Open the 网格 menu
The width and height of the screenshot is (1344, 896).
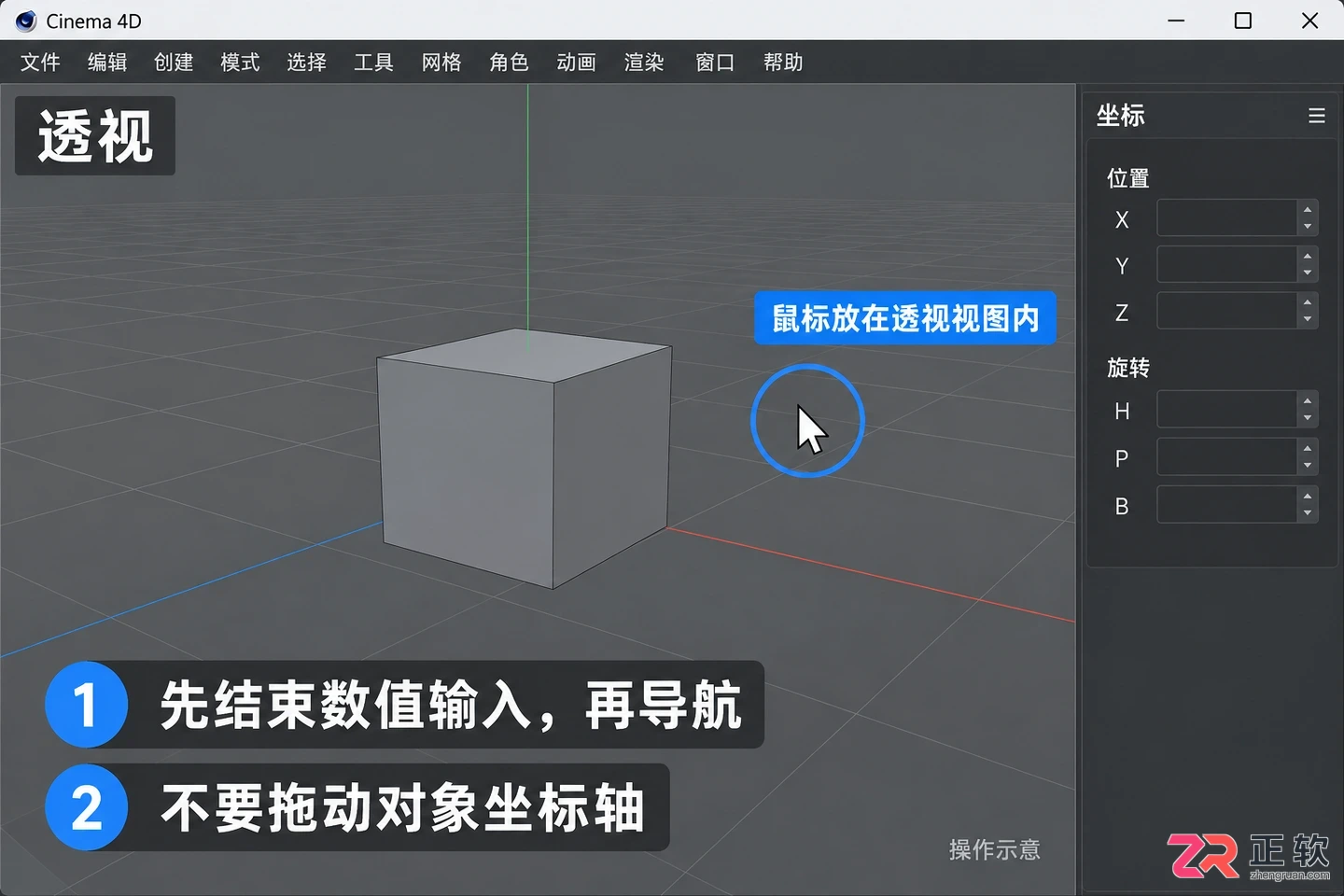coord(441,63)
